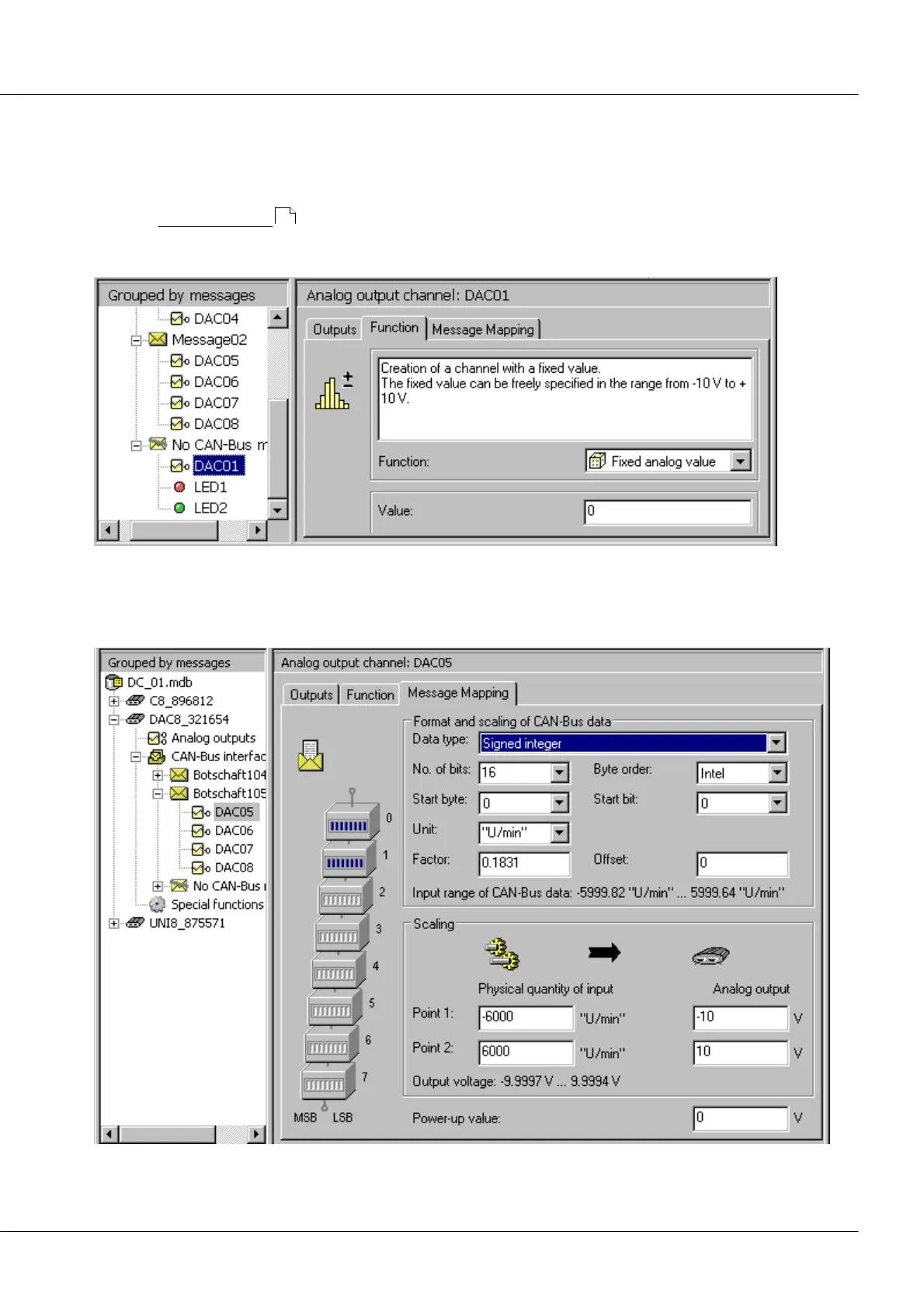Click the upper tree's scroll up arrow
The image size is (924, 1308).
[x=277, y=318]
